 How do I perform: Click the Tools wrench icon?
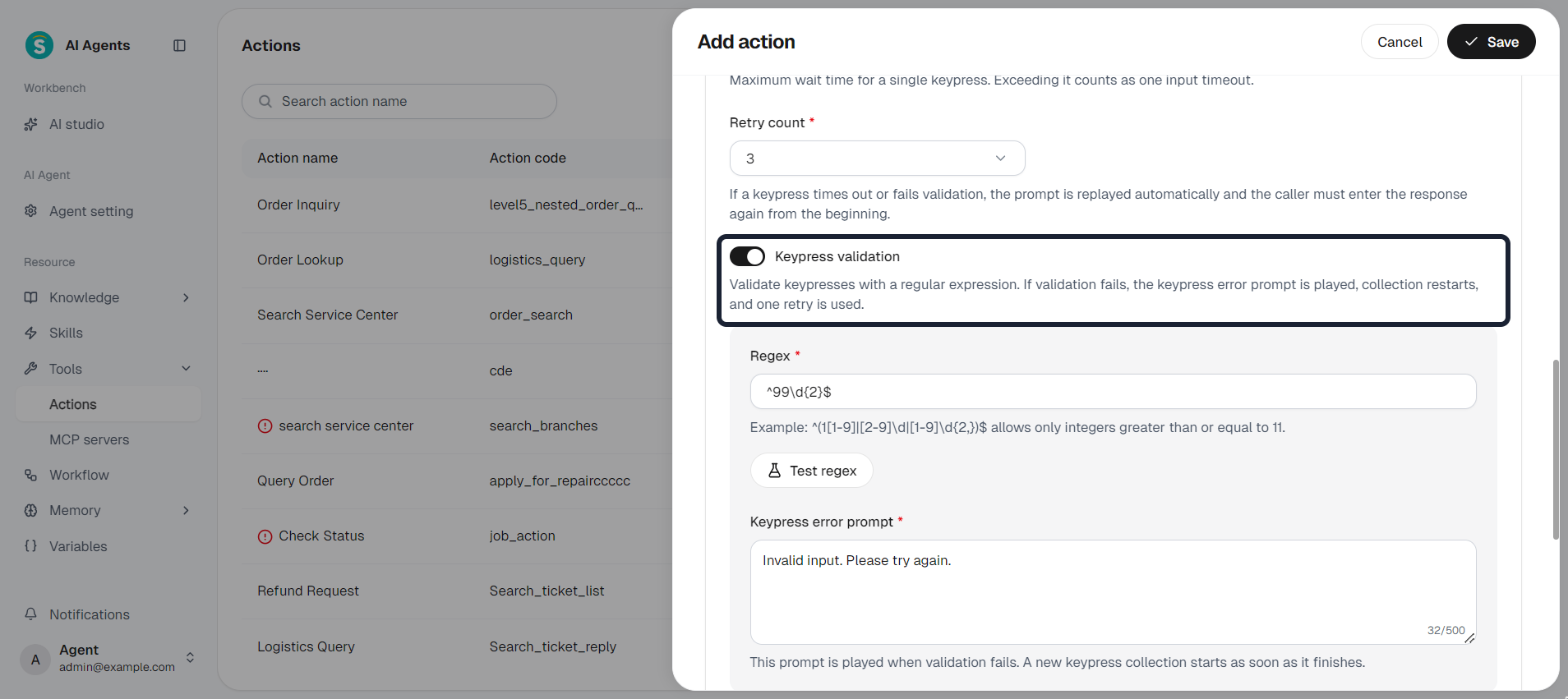tap(31, 369)
